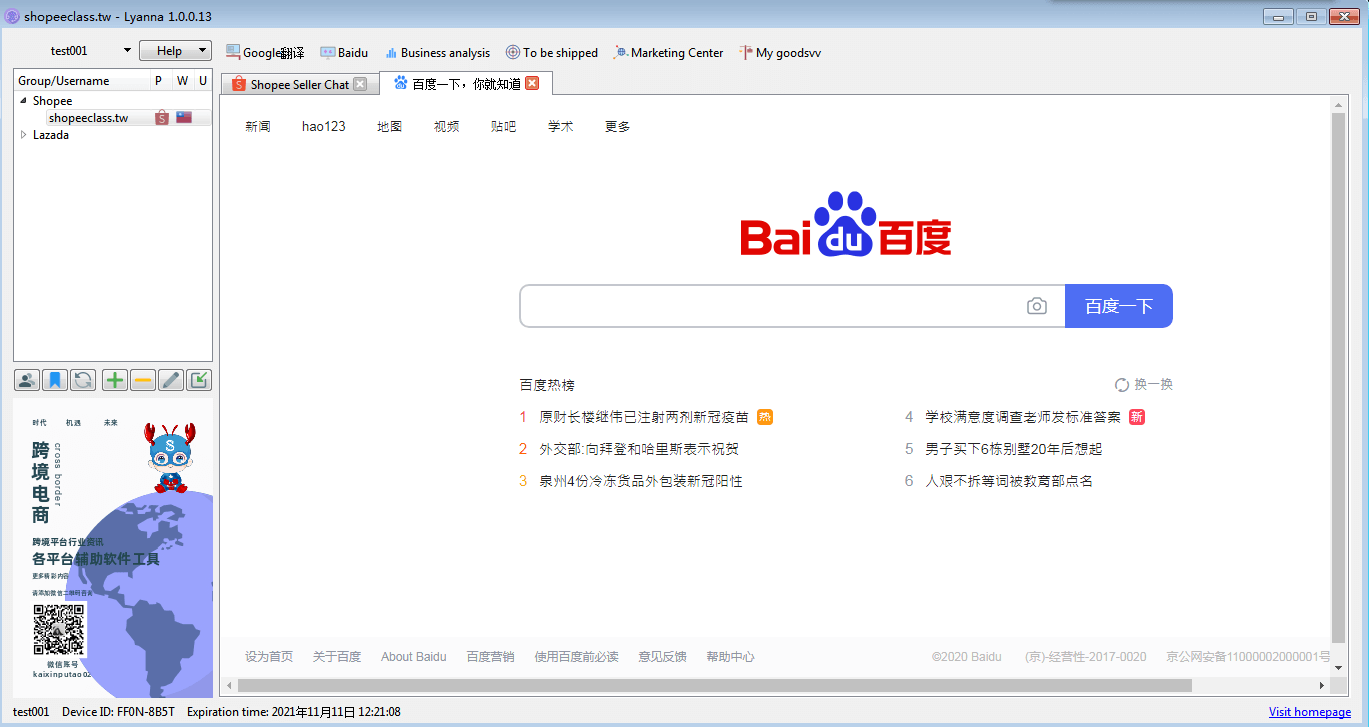1369x727 pixels.
Task: Click the Baidu camera image search icon
Action: point(1037,306)
